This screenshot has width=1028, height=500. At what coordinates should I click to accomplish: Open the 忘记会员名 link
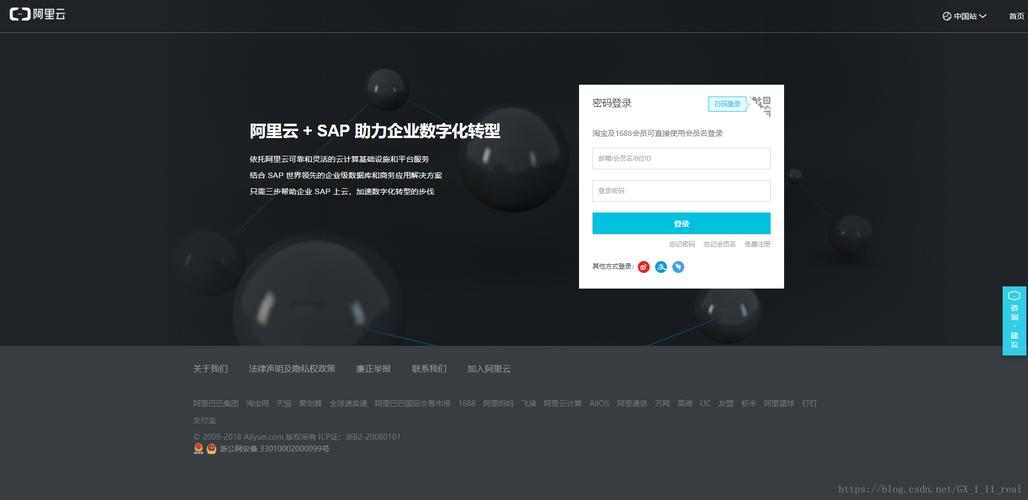pyautogui.click(x=720, y=244)
